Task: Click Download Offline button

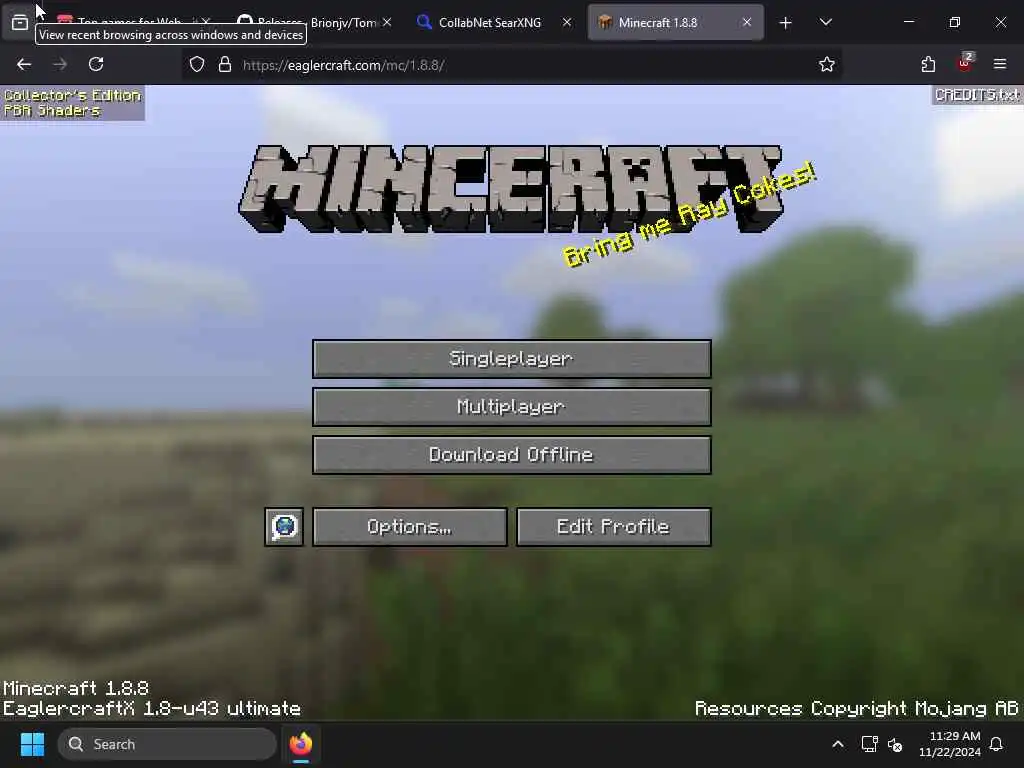Action: point(511,455)
